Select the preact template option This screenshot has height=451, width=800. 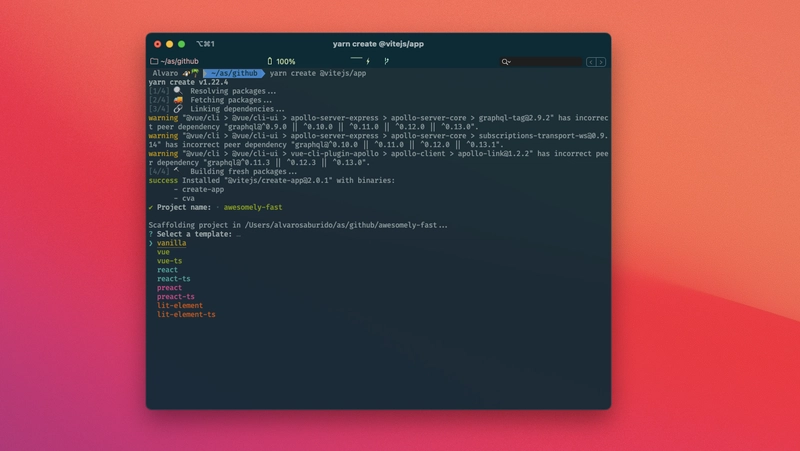click(169, 288)
